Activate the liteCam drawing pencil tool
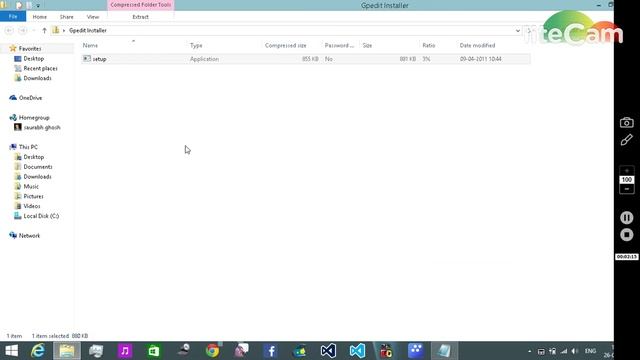640x360 pixels. pos(627,140)
